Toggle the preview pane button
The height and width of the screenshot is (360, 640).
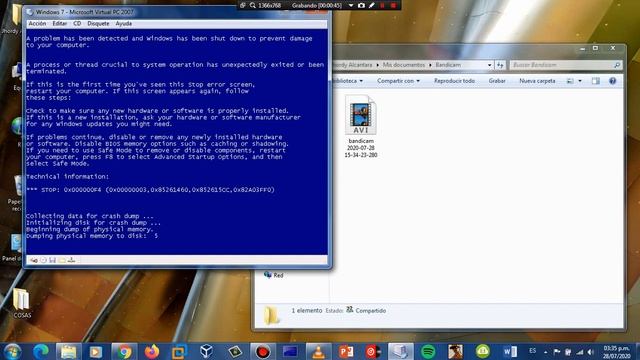(x=596, y=81)
